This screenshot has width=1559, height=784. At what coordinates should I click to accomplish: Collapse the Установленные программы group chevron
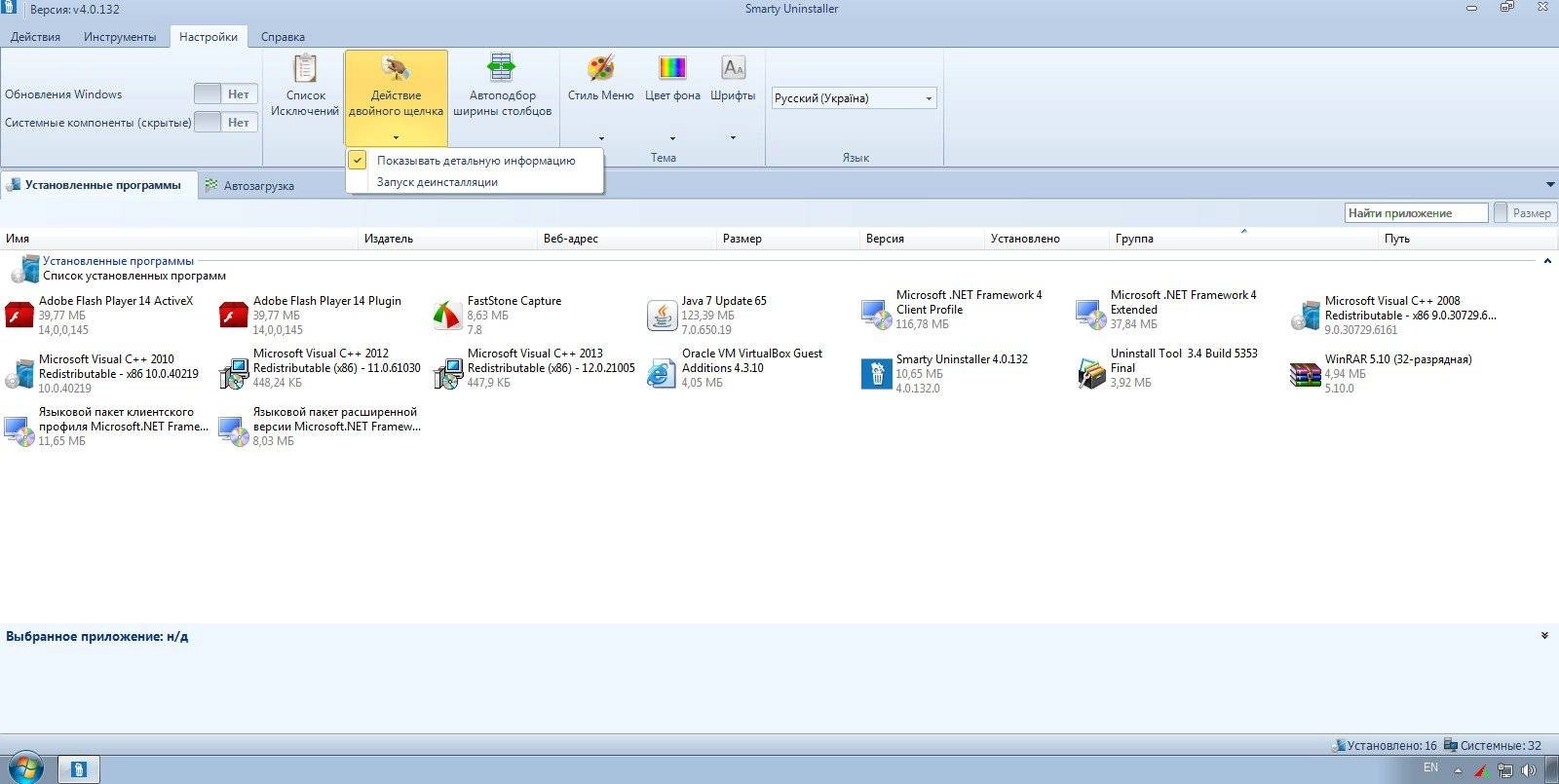coord(1547,261)
